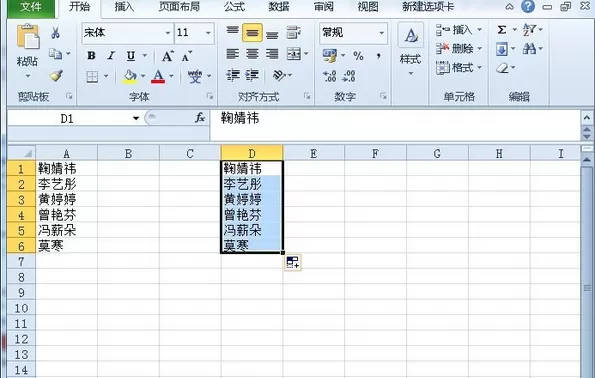
Task: Expand font color palette arrow
Action: tap(171, 76)
